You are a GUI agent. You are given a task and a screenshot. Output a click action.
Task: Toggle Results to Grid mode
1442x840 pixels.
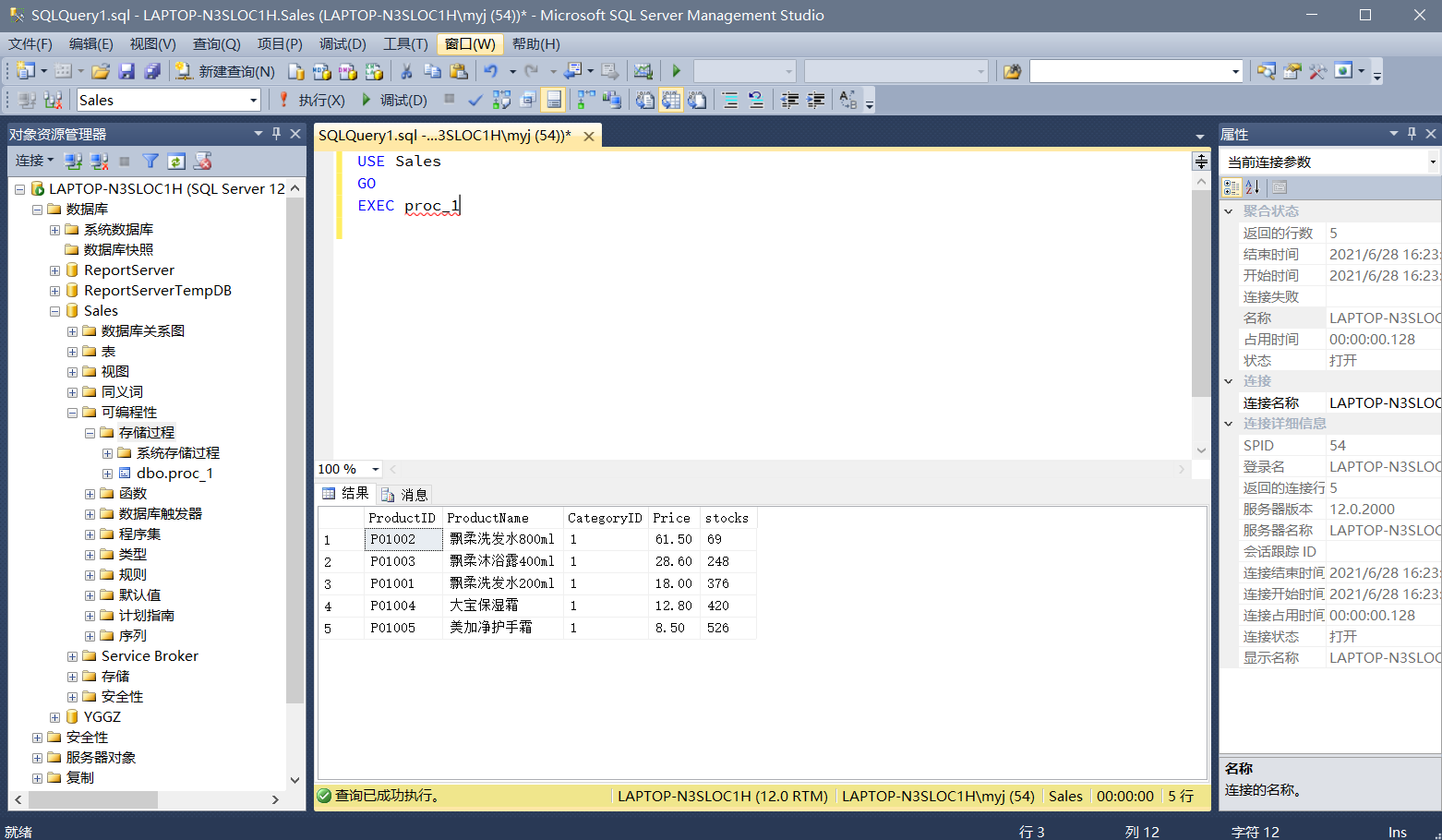(671, 100)
